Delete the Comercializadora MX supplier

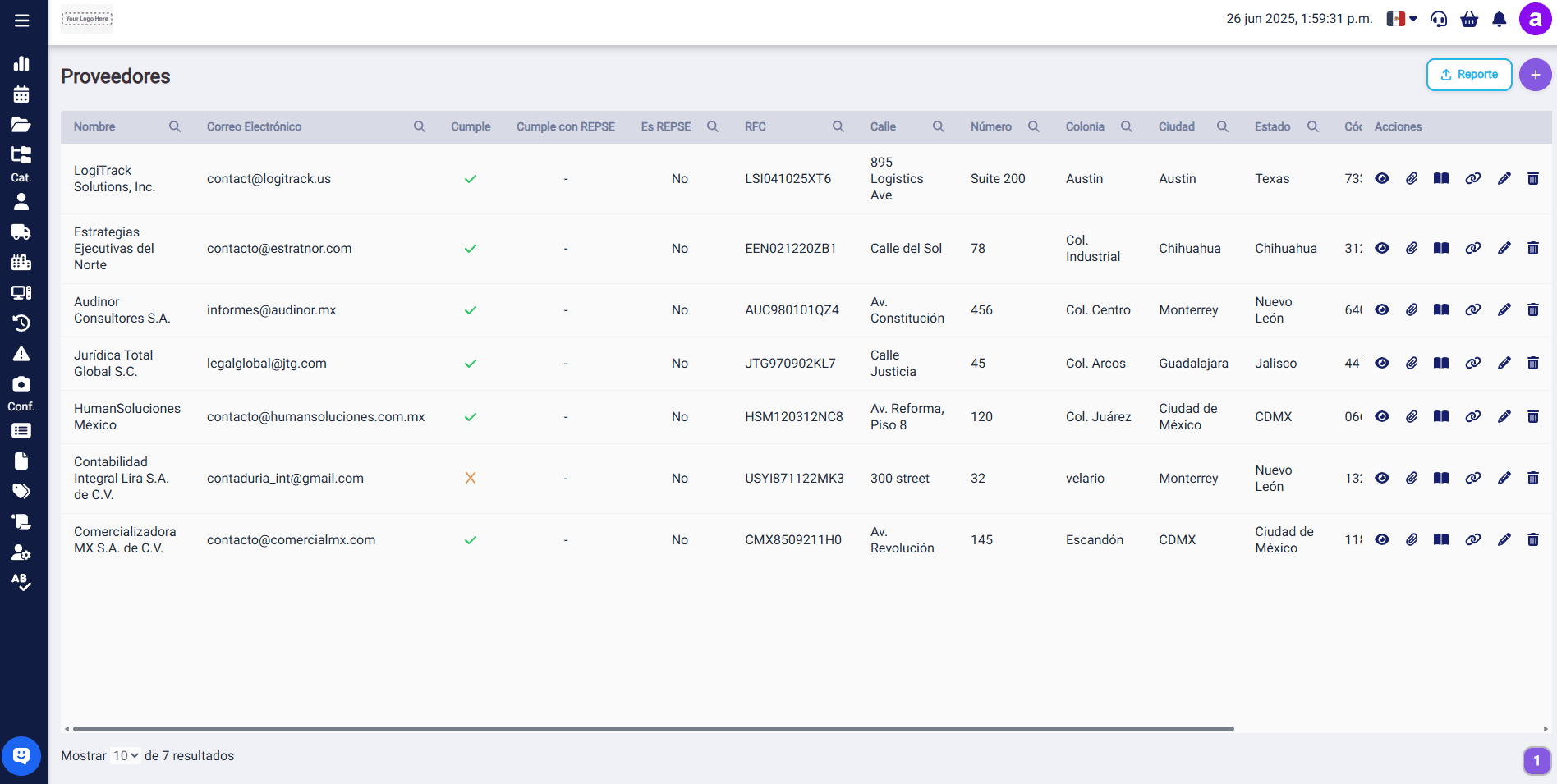coord(1533,539)
